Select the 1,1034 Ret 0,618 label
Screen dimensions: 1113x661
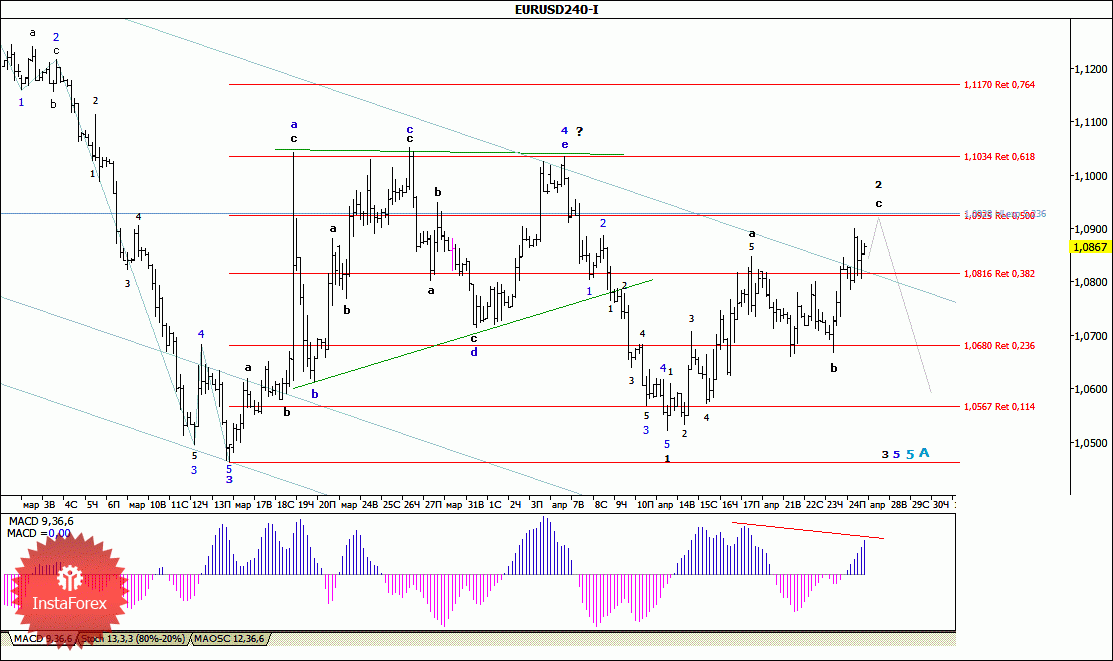[999, 156]
